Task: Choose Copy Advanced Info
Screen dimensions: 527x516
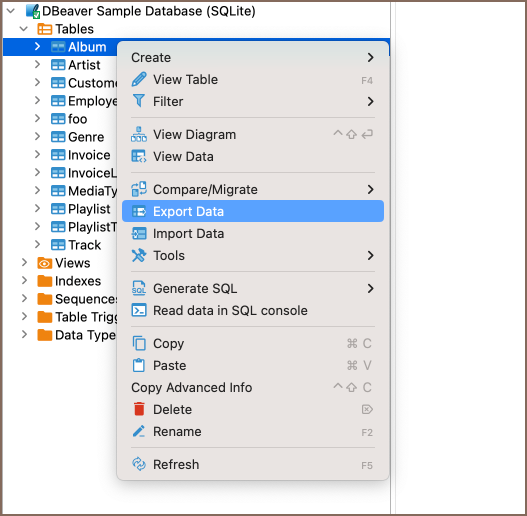Action: click(253, 387)
